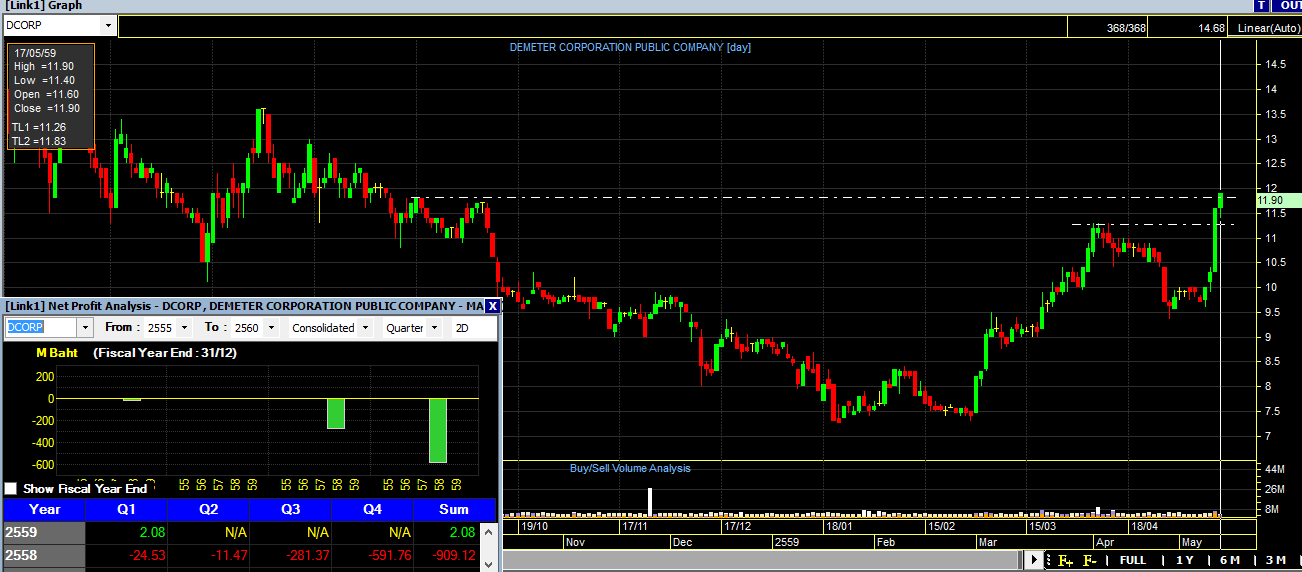
Task: Open symbol dropdown arrow in Net Profit Analysis
Action: pyautogui.click(x=85, y=327)
